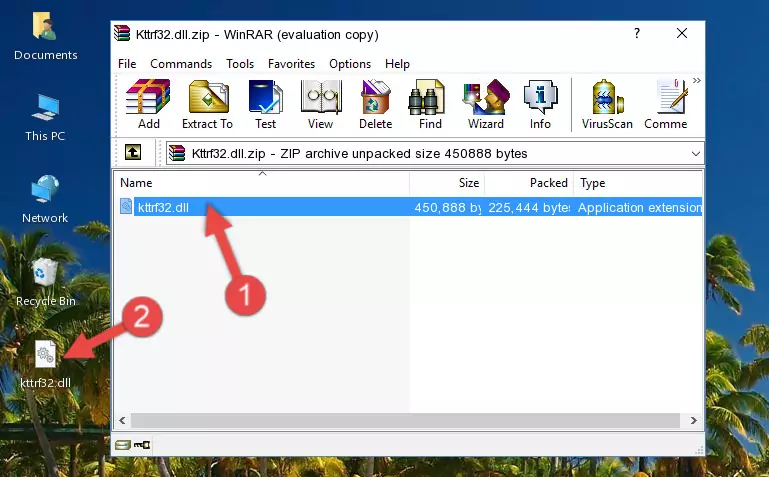Sort by the Type column header
This screenshot has height=477, width=769.
pos(638,183)
